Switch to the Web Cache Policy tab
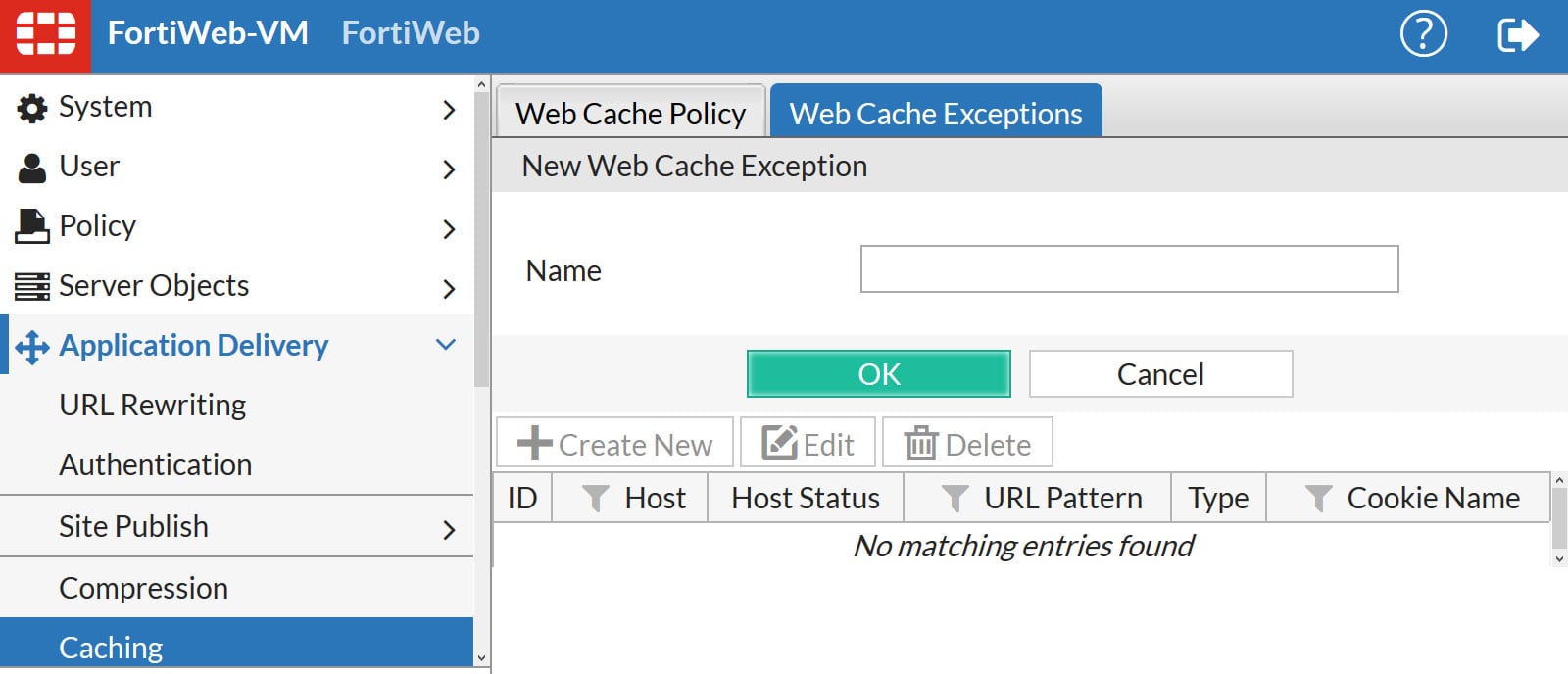The height and width of the screenshot is (674, 1568). point(630,114)
